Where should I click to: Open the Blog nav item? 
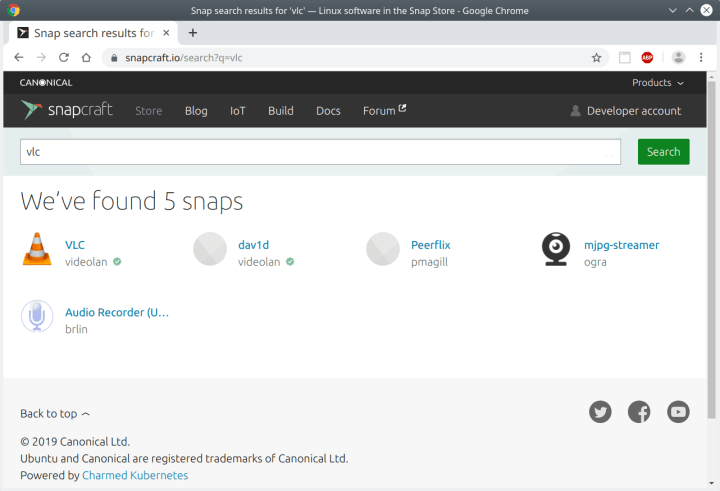(x=196, y=111)
